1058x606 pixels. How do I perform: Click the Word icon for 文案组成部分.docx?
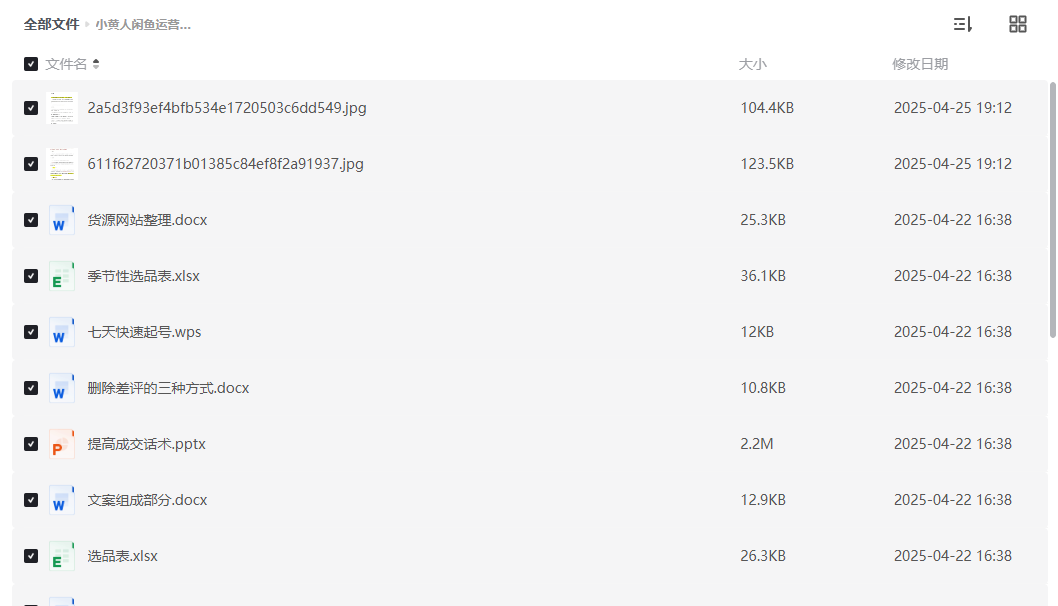(x=61, y=500)
